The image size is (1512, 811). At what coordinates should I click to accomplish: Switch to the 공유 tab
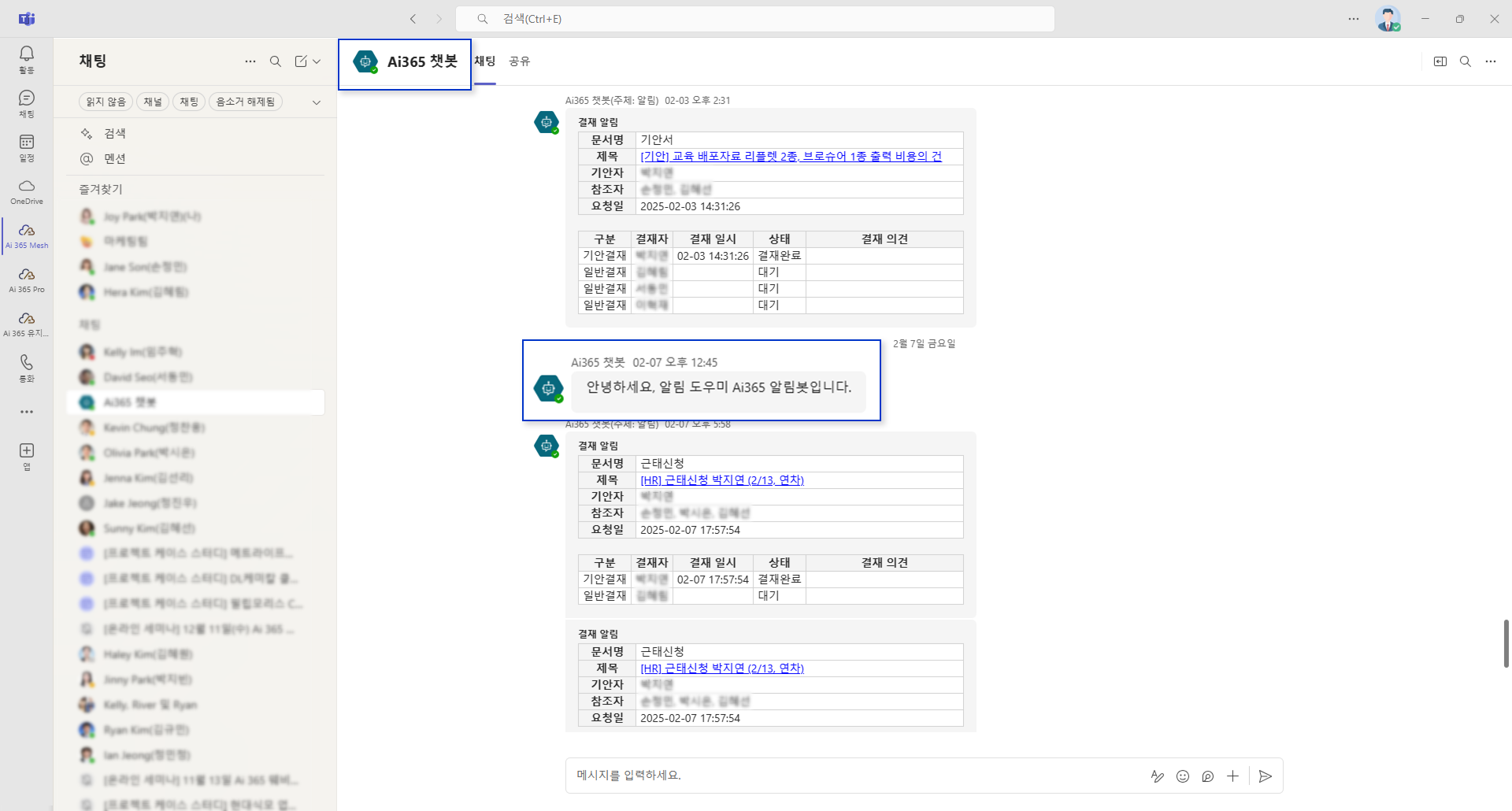pos(520,61)
